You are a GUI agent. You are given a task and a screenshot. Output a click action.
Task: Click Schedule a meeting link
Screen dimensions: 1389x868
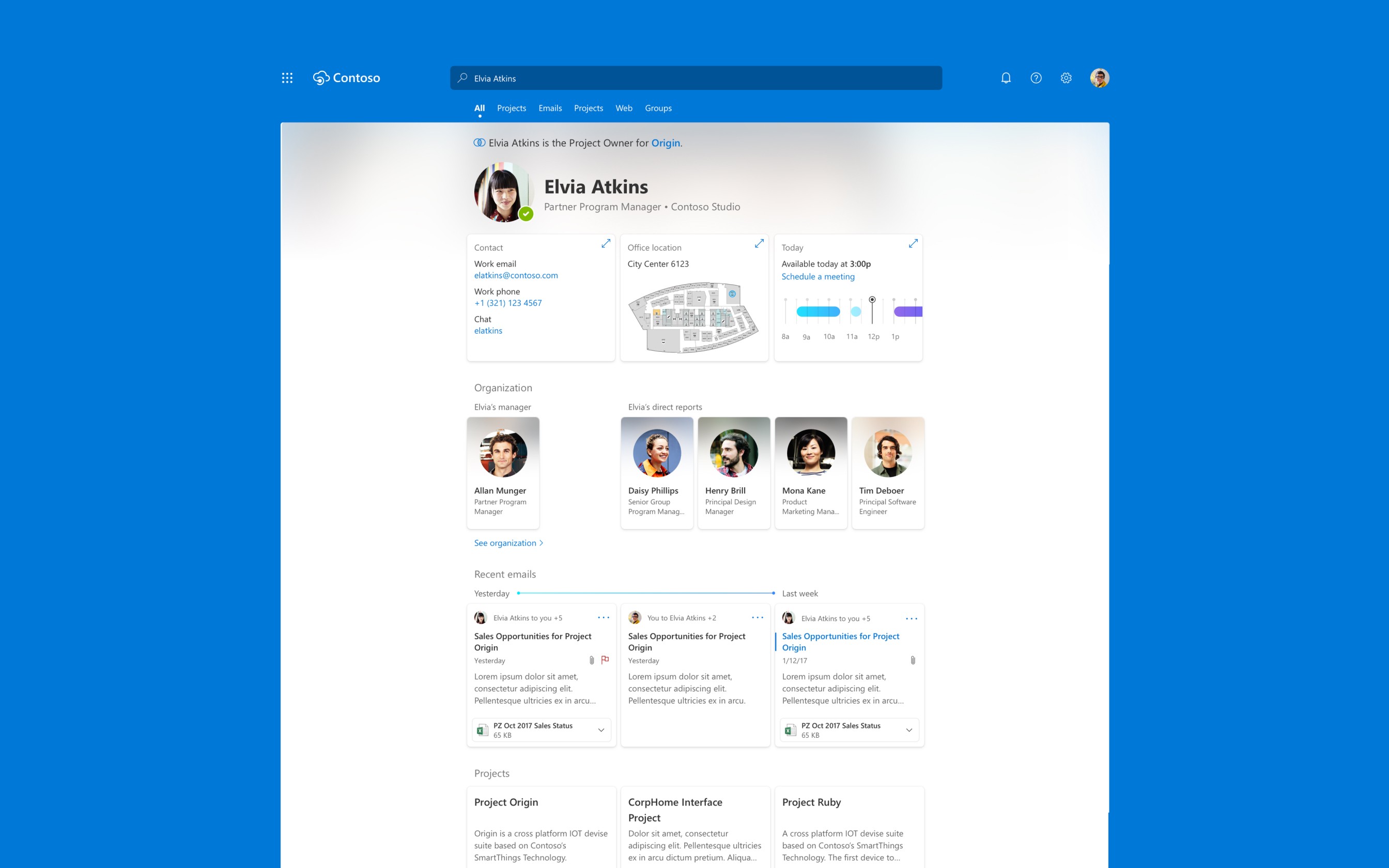(817, 277)
